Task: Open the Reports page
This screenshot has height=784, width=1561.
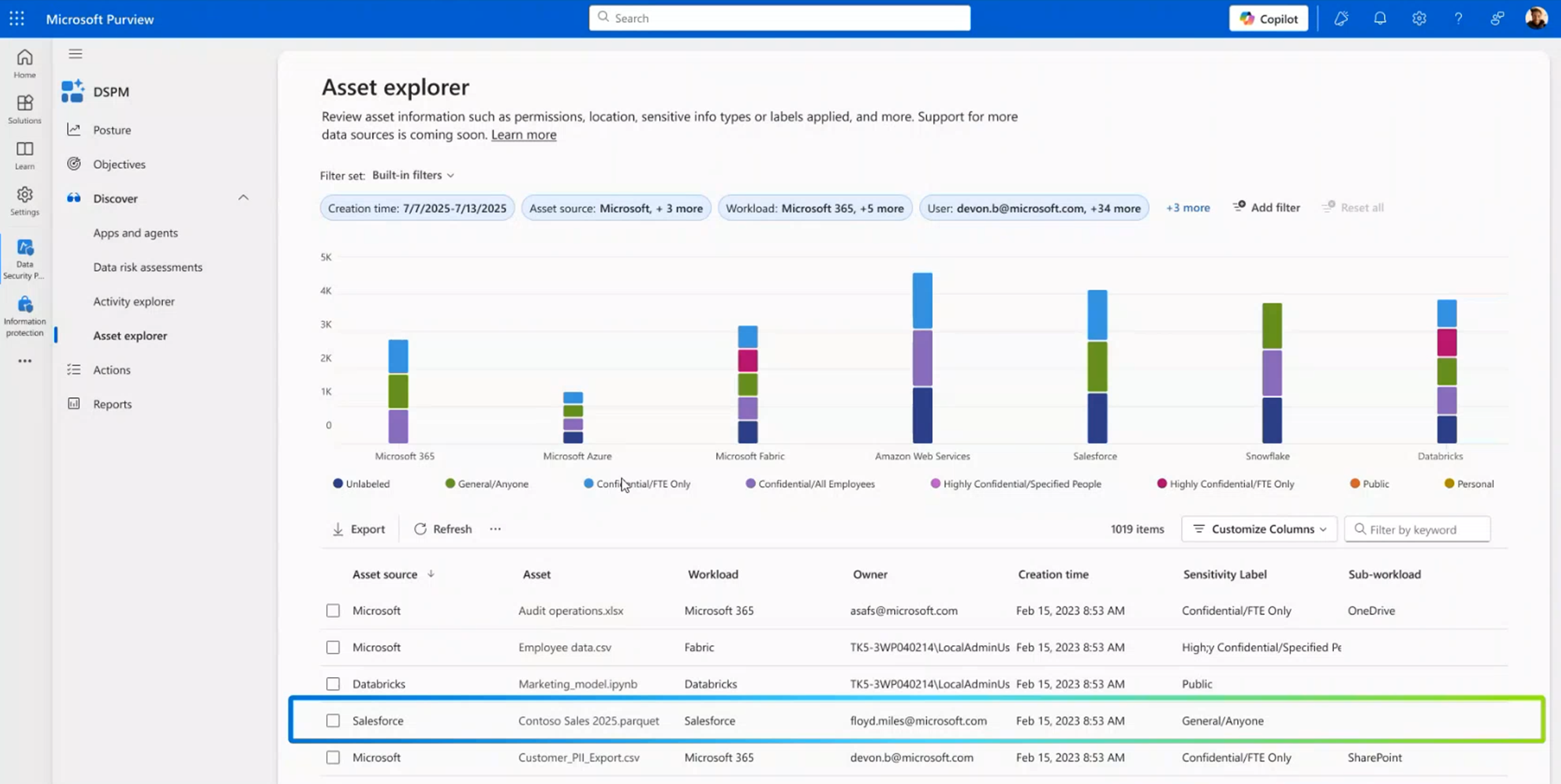Action: [x=112, y=403]
